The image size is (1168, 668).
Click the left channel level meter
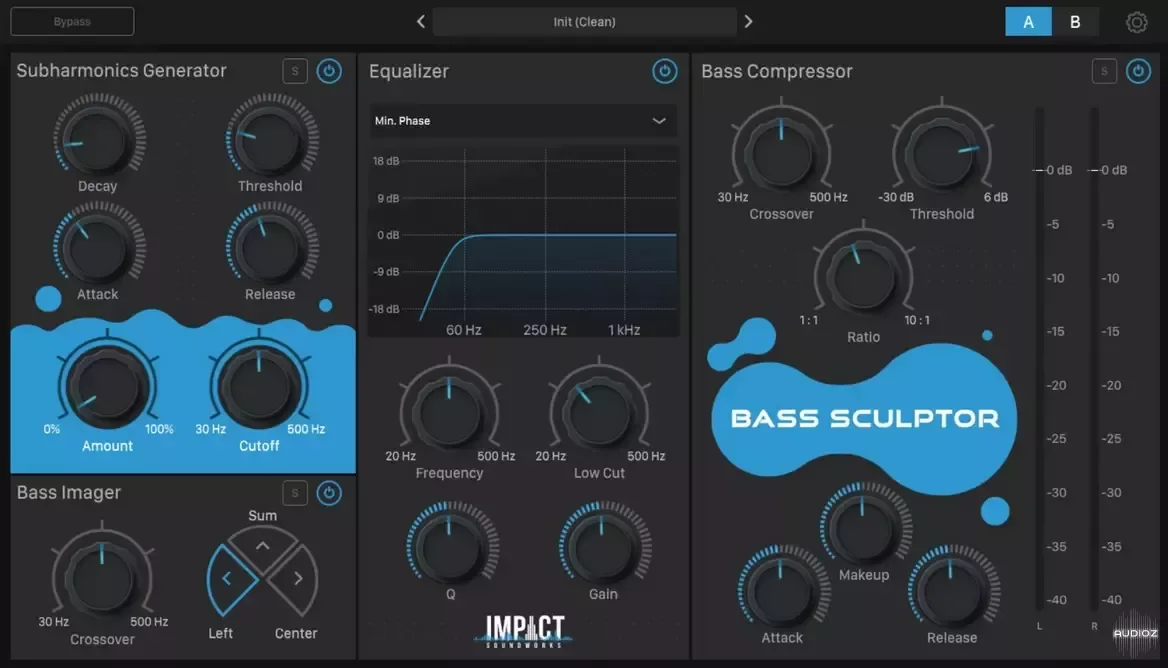(1039, 359)
